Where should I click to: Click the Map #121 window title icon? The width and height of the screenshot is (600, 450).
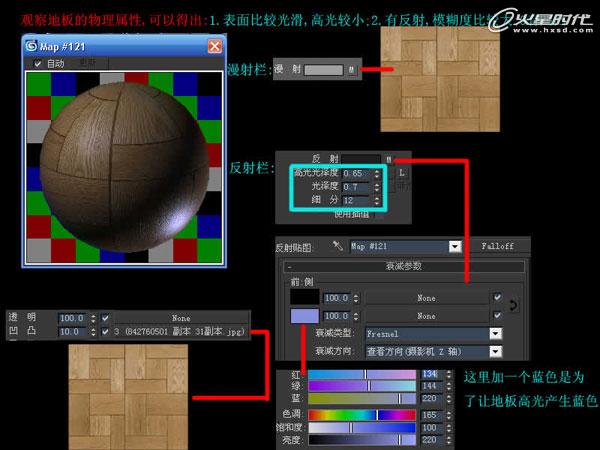coord(31,46)
